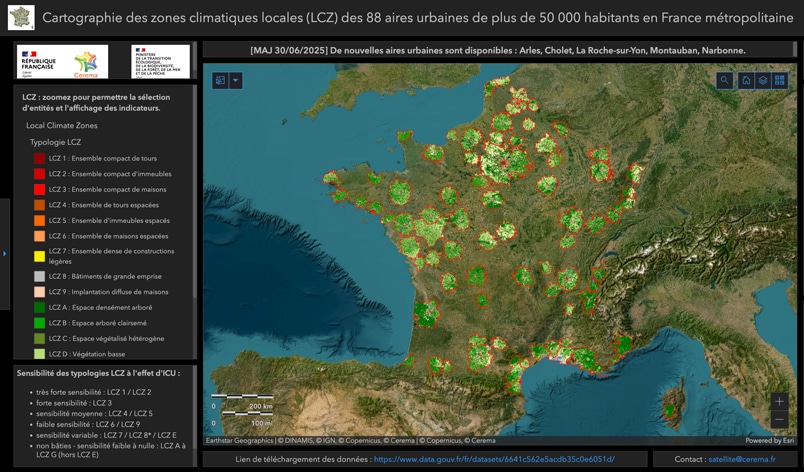Click 'LCZ 4 : Ensemble de tours espacées' entry
Viewport: 804px width, 472px height.
pyautogui.click(x=104, y=205)
